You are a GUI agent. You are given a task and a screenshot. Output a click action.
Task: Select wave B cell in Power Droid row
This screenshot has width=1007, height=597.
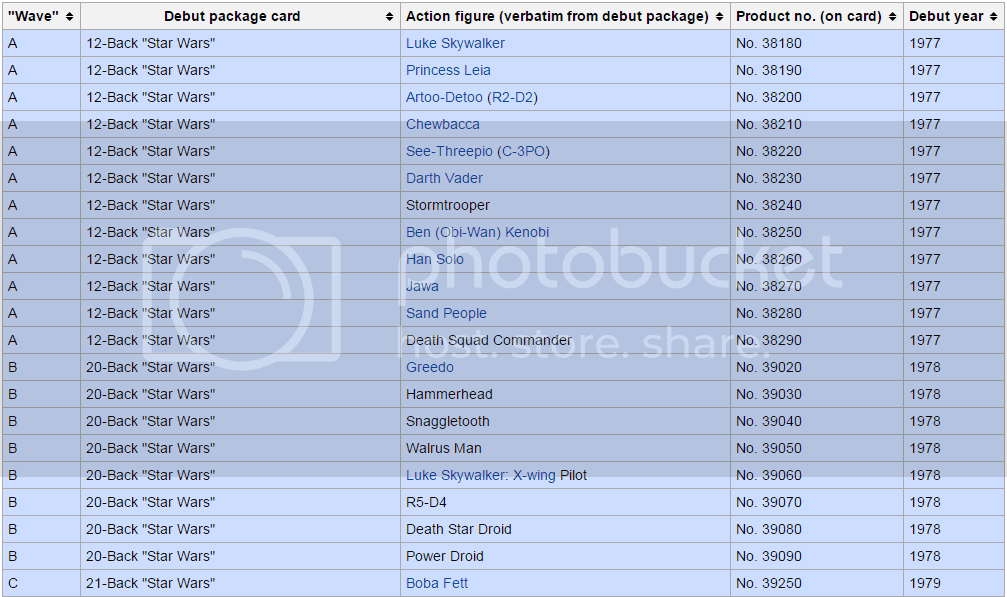pos(41,556)
